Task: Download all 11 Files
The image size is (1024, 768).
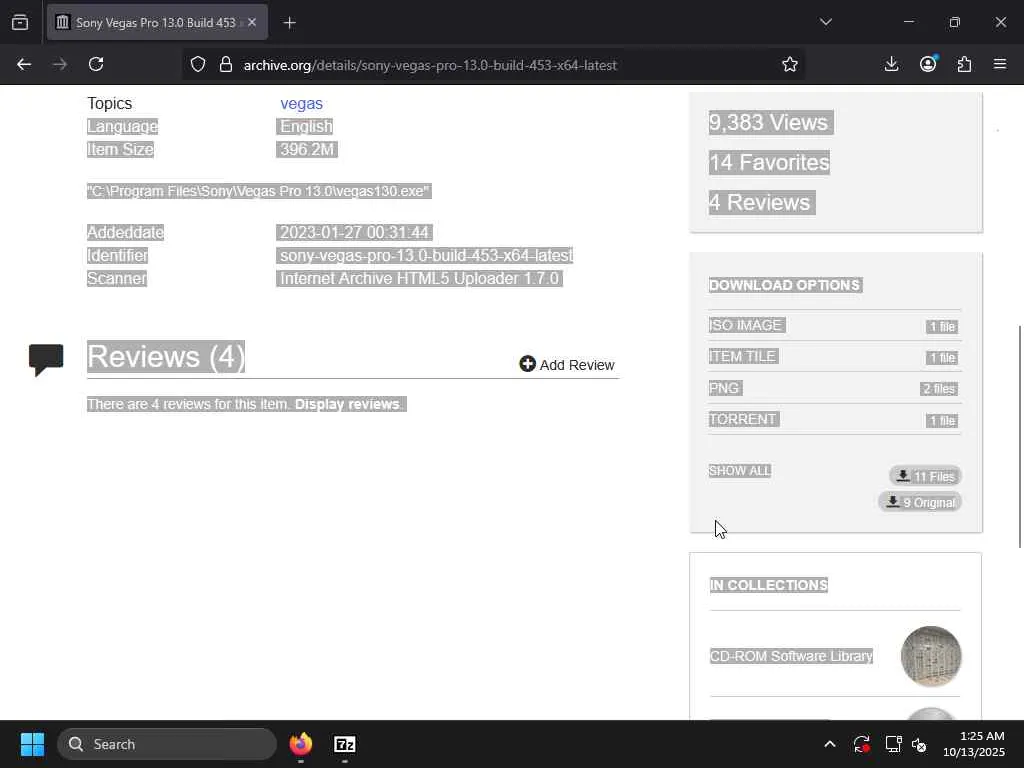Action: click(x=925, y=476)
